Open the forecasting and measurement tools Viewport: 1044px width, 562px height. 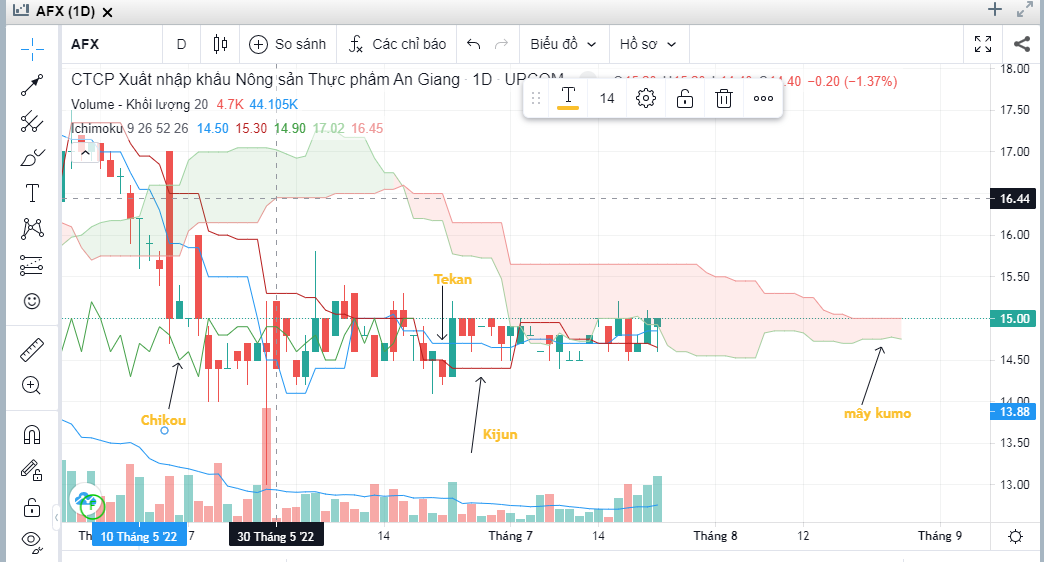(x=32, y=265)
